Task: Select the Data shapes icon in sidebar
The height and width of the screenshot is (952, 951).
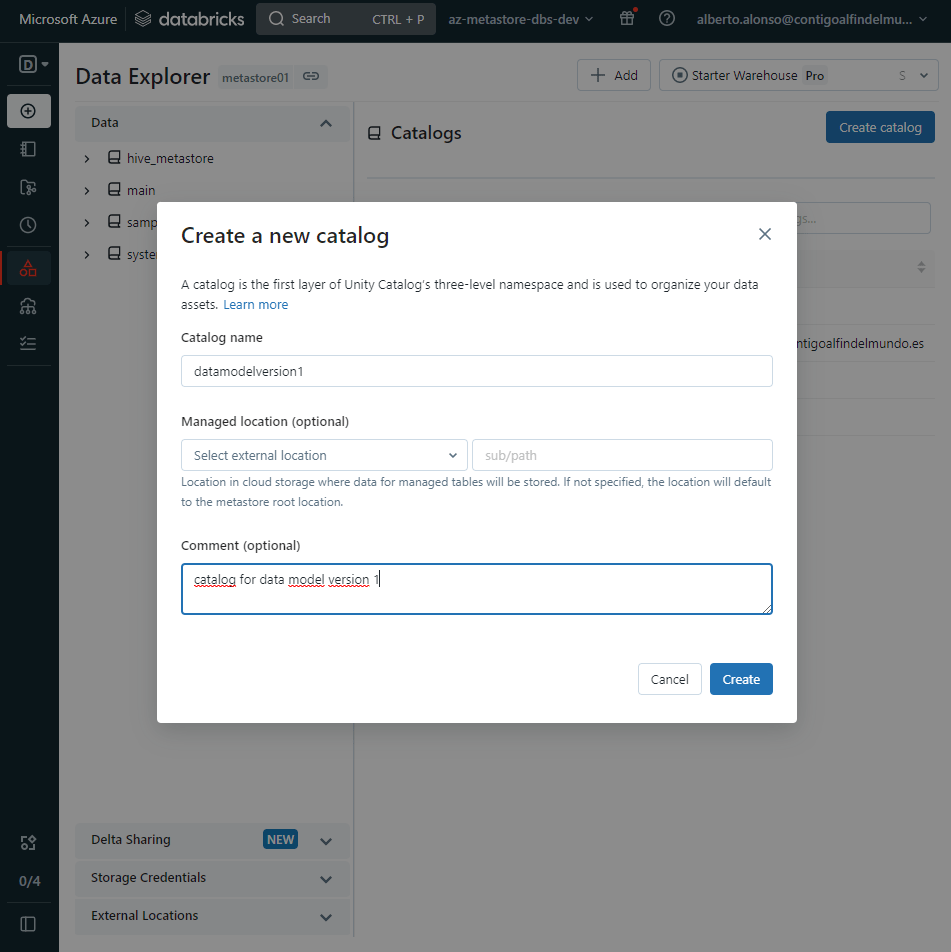Action: click(x=28, y=268)
